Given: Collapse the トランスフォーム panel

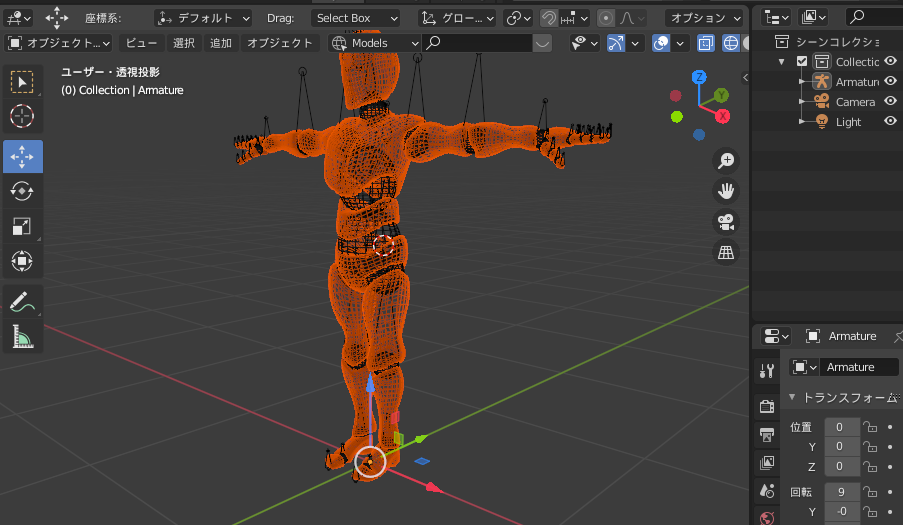Looking at the screenshot, I should pyautogui.click(x=792, y=397).
